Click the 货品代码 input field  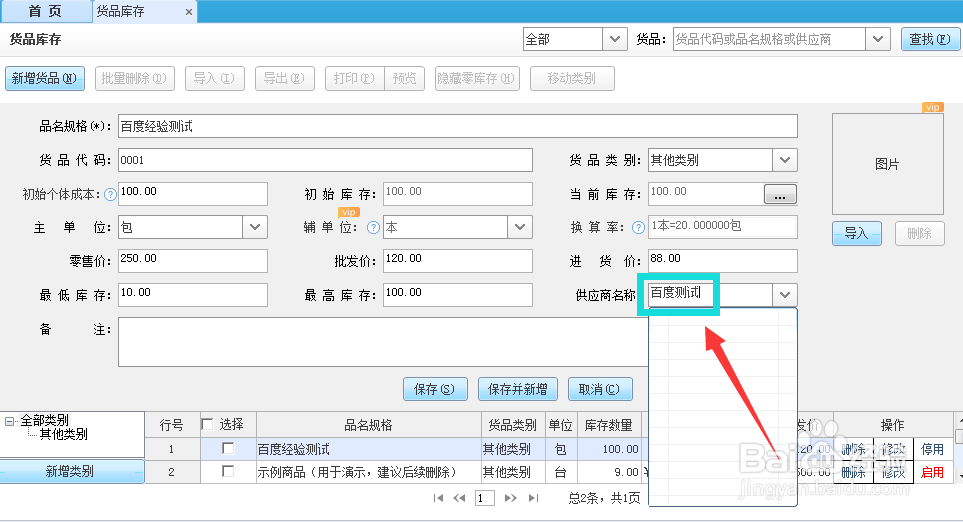[326, 160]
